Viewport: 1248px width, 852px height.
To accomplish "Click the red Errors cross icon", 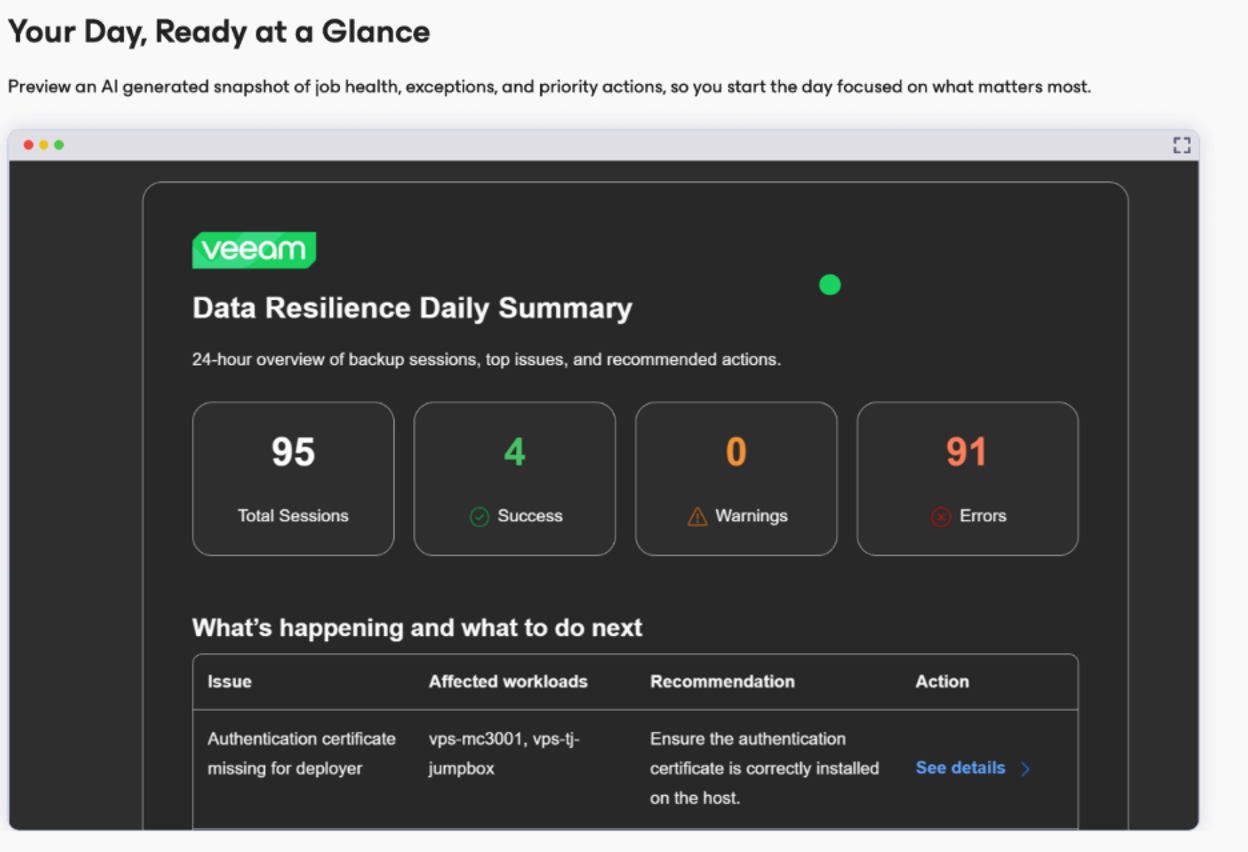I will pyautogui.click(x=939, y=516).
